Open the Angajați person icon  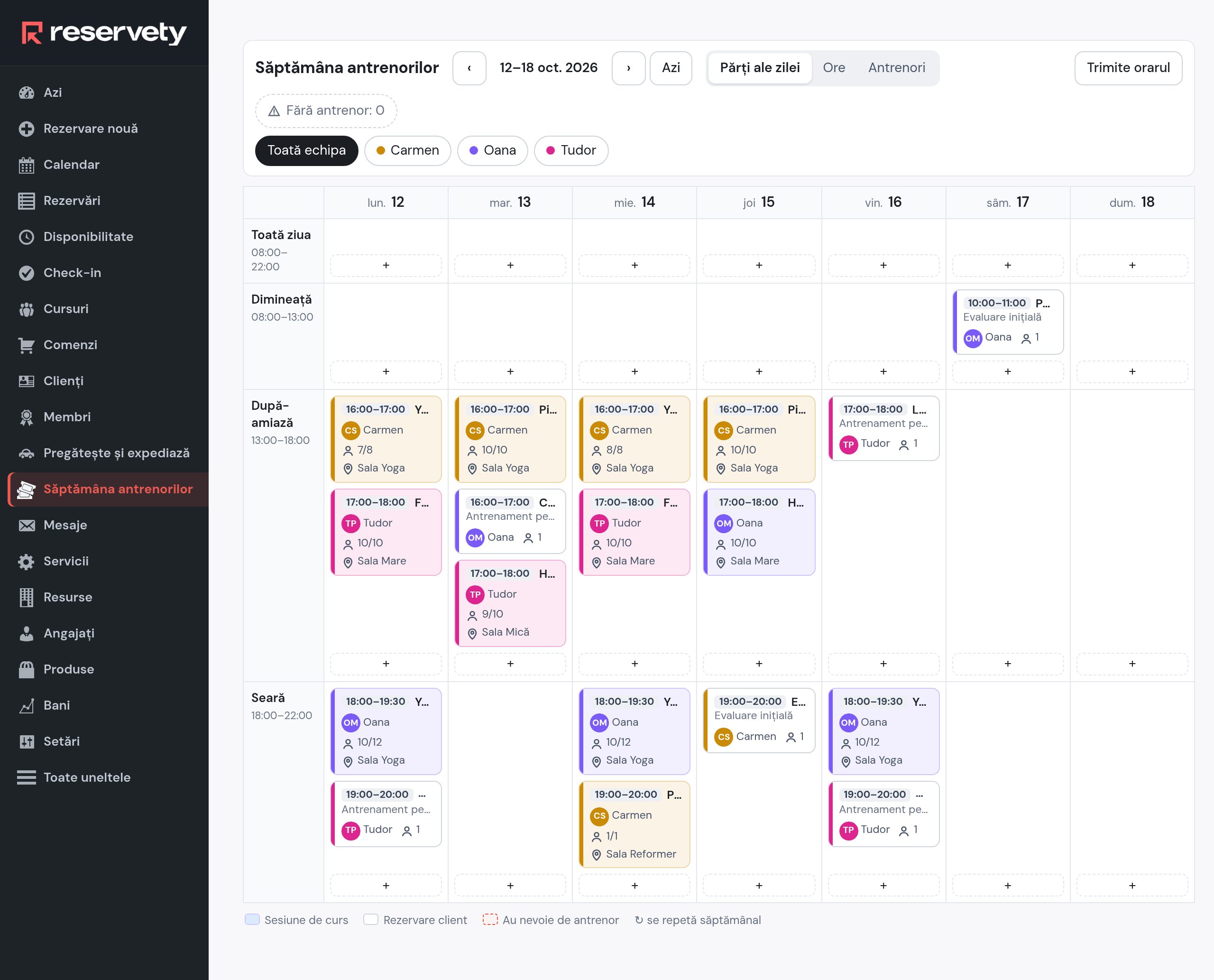[27, 633]
